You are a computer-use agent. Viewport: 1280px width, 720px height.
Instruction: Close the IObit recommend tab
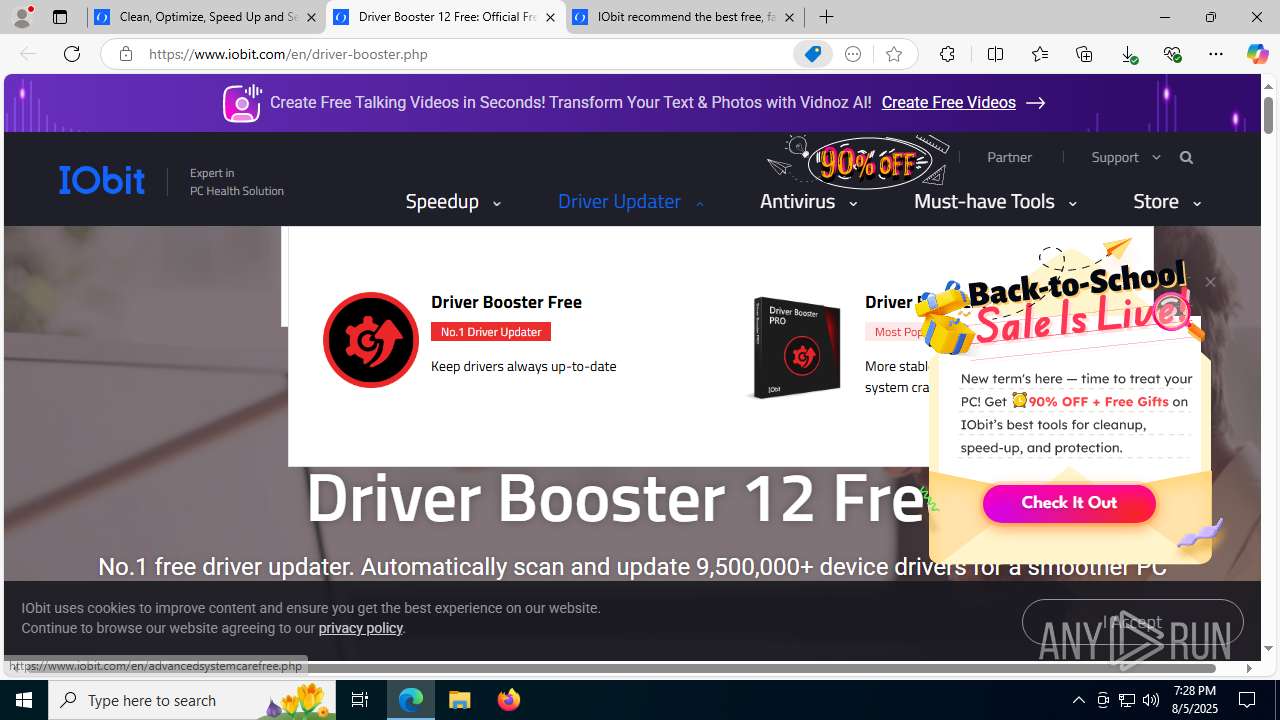pos(789,17)
